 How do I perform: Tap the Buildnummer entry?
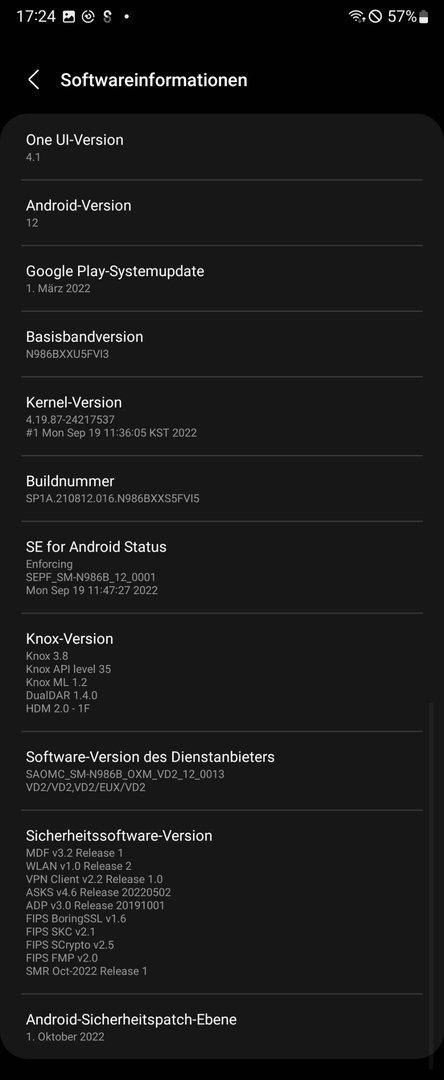click(x=222, y=488)
